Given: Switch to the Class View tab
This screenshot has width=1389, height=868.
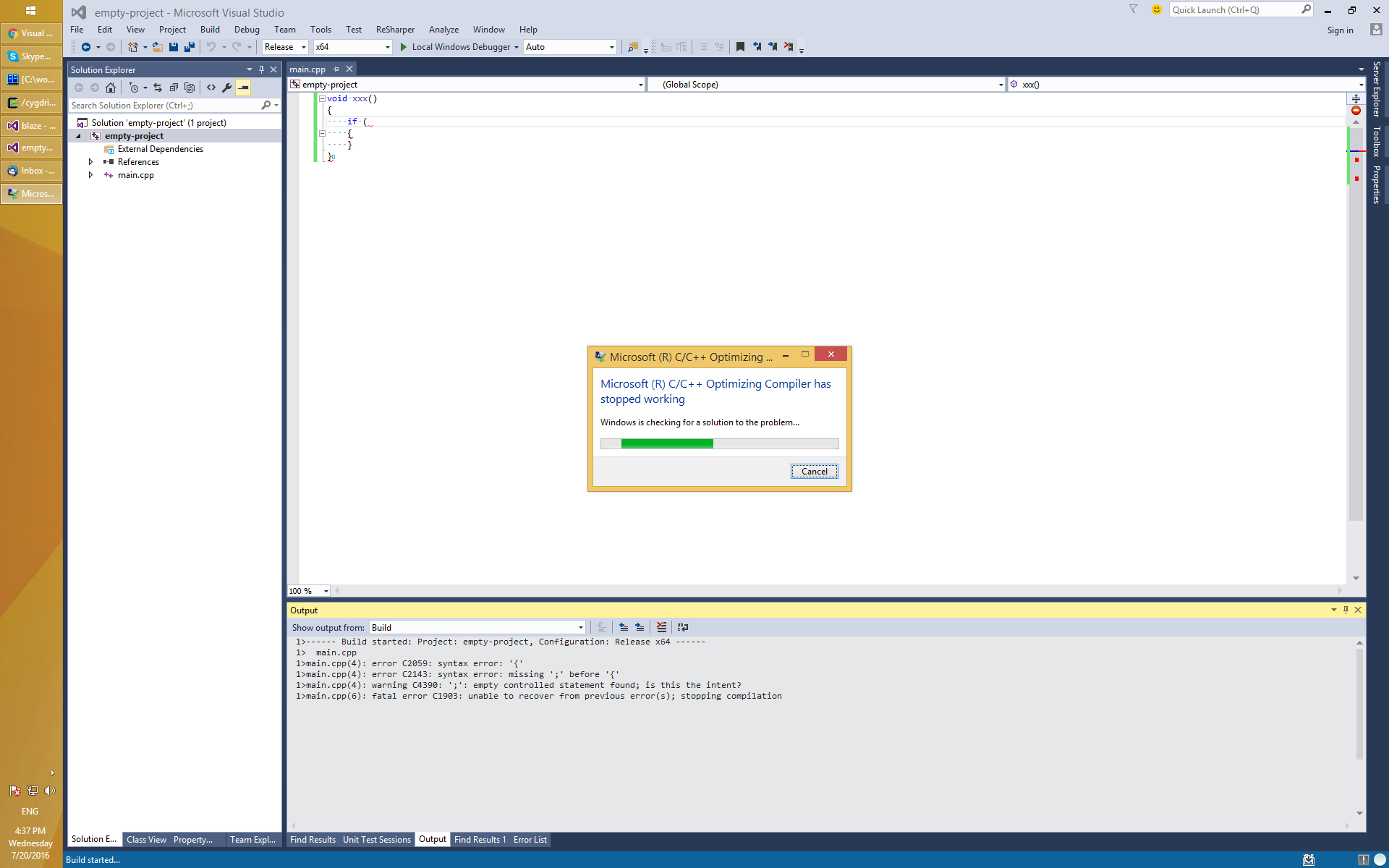Looking at the screenshot, I should pos(146,840).
